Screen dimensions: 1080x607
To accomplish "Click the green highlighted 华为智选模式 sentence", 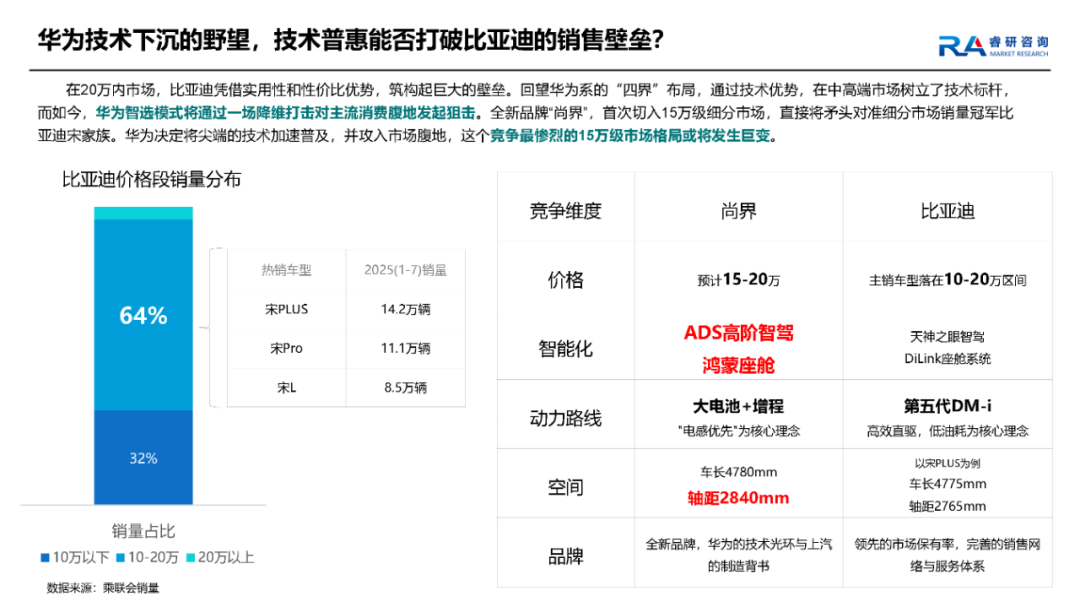I will (285, 113).
